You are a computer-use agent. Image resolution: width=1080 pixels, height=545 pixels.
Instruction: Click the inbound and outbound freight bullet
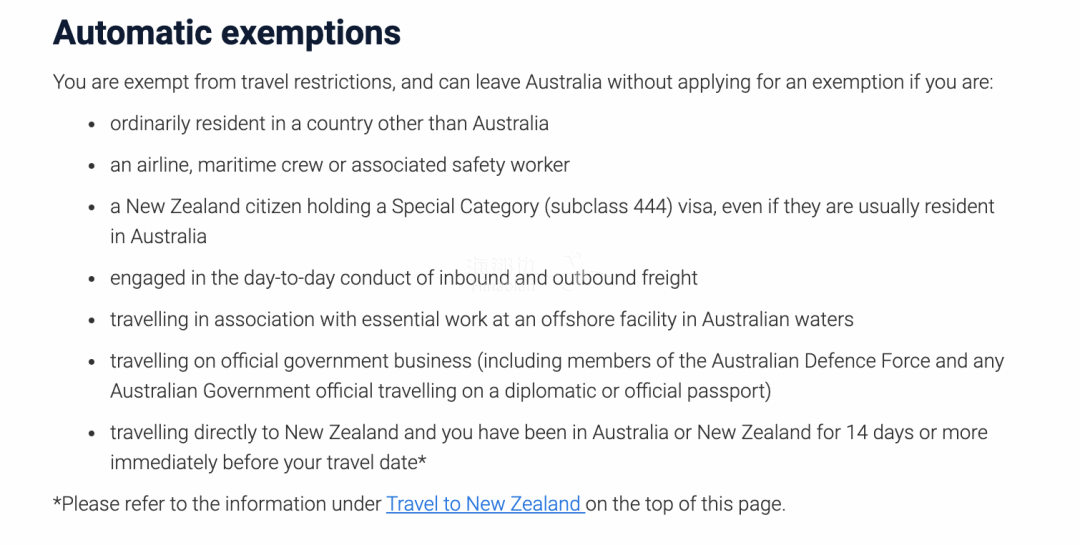[404, 278]
